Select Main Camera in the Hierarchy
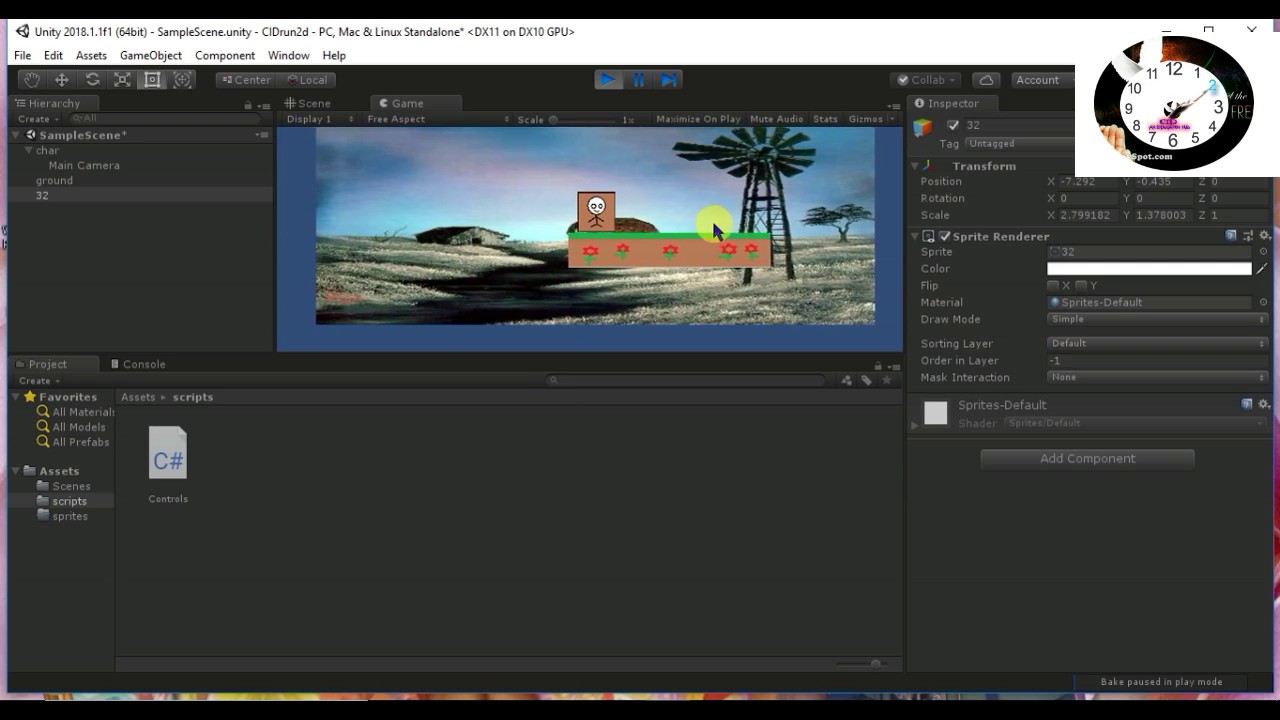The height and width of the screenshot is (720, 1280). click(x=84, y=166)
